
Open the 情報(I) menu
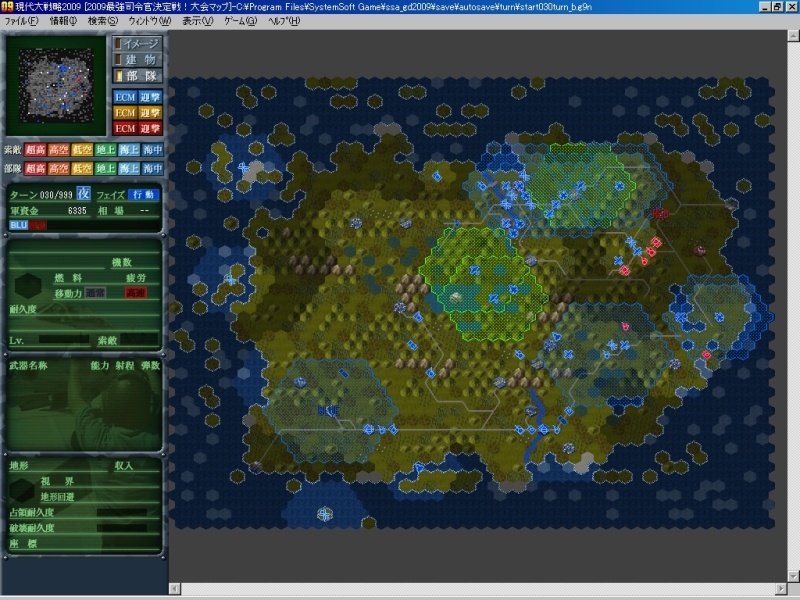pyautogui.click(x=63, y=21)
